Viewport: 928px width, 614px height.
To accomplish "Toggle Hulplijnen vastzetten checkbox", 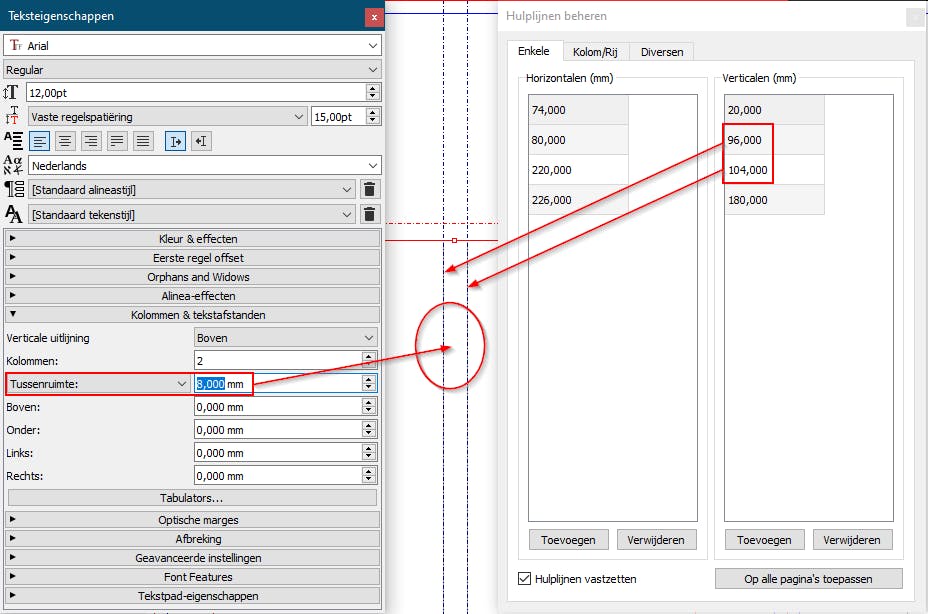I will tap(524, 578).
